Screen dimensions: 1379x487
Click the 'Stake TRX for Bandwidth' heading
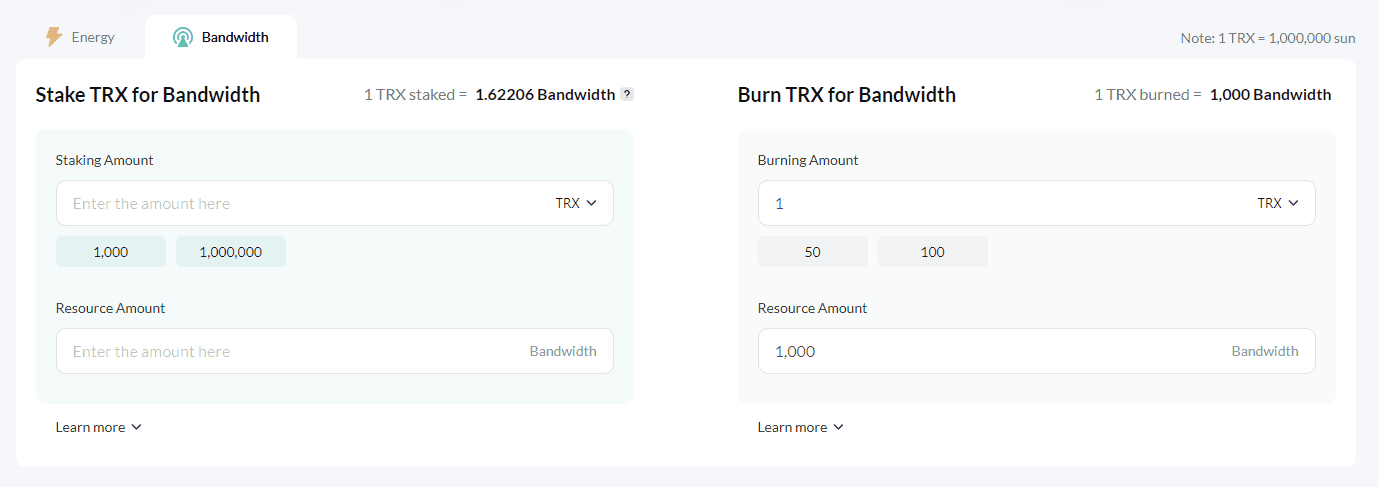click(148, 95)
